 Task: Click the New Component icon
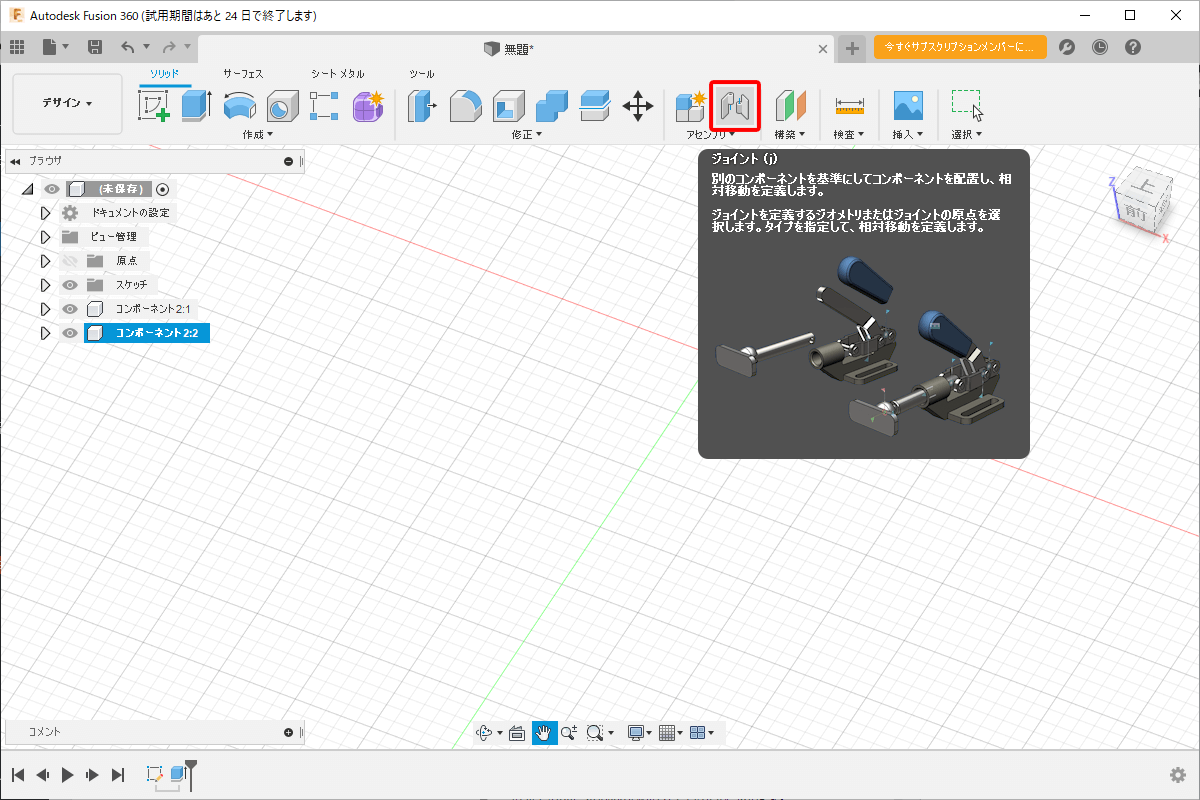click(x=691, y=105)
